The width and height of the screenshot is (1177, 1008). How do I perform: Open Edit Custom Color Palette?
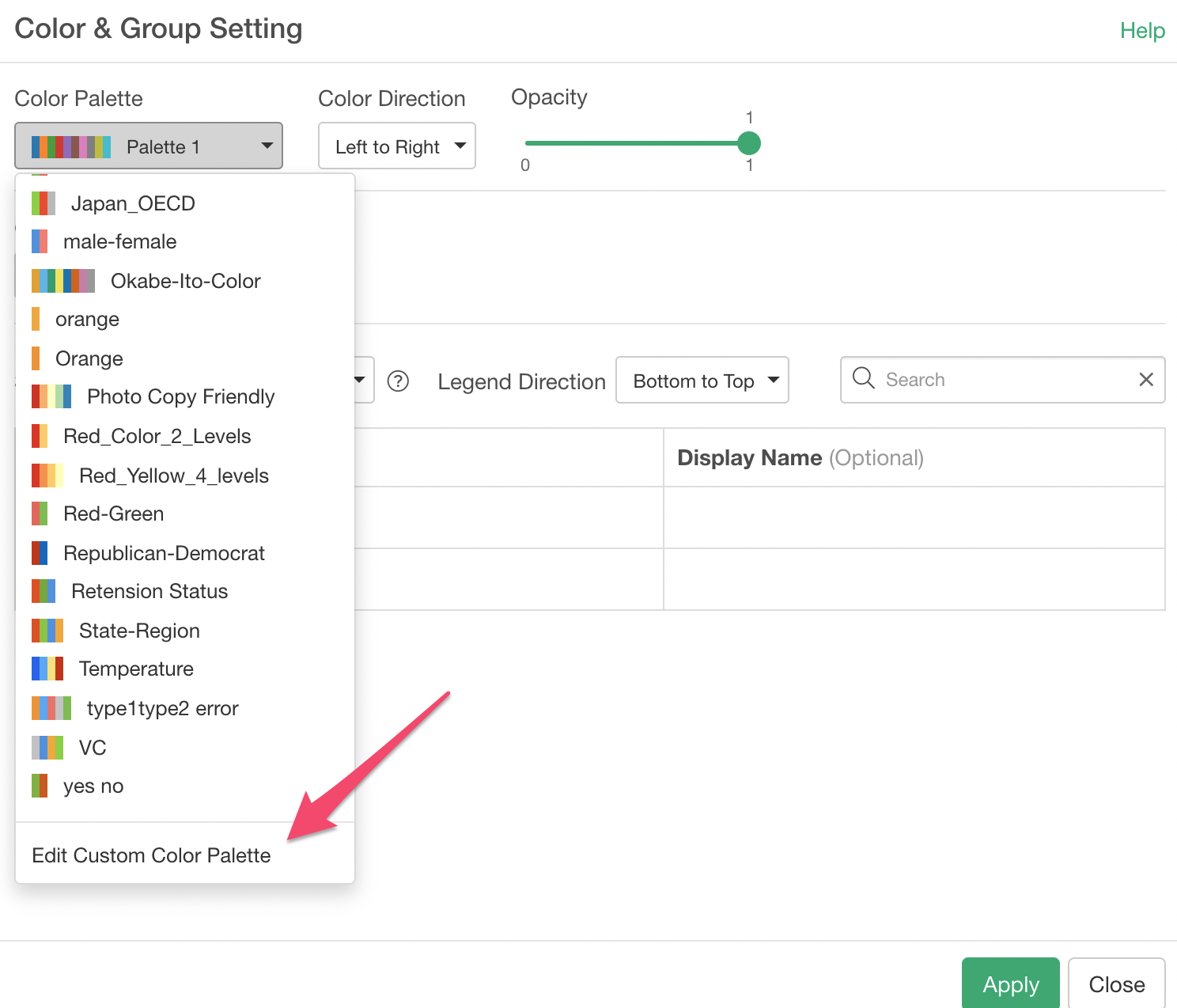(x=185, y=855)
